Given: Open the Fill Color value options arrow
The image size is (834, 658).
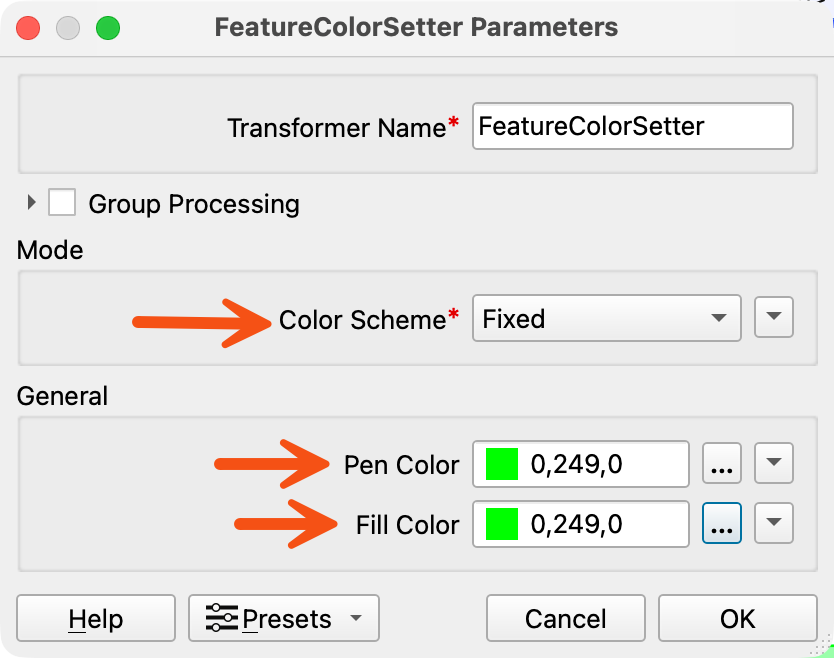Looking at the screenshot, I should 773,523.
